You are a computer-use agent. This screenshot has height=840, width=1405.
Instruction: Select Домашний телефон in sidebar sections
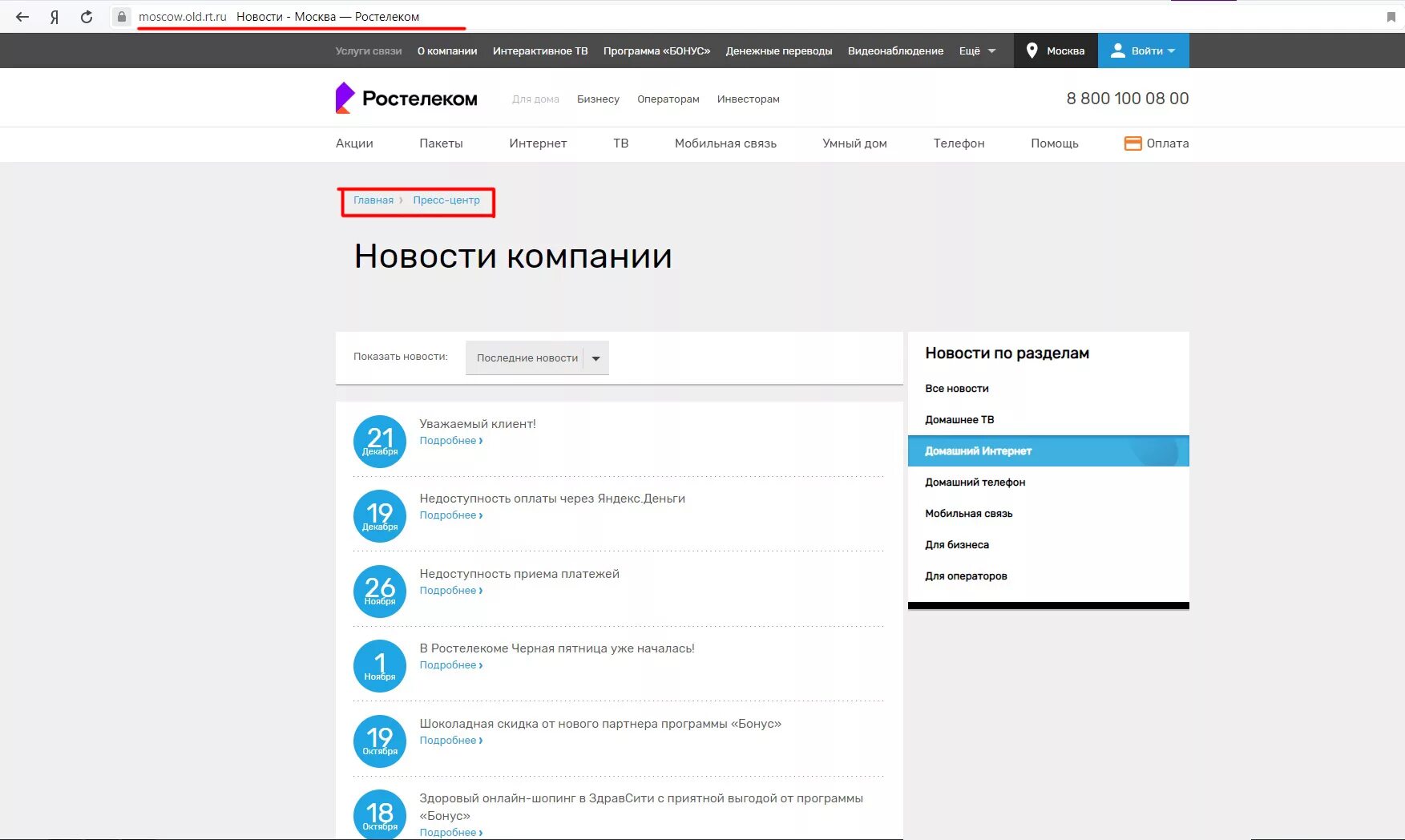[x=975, y=483]
